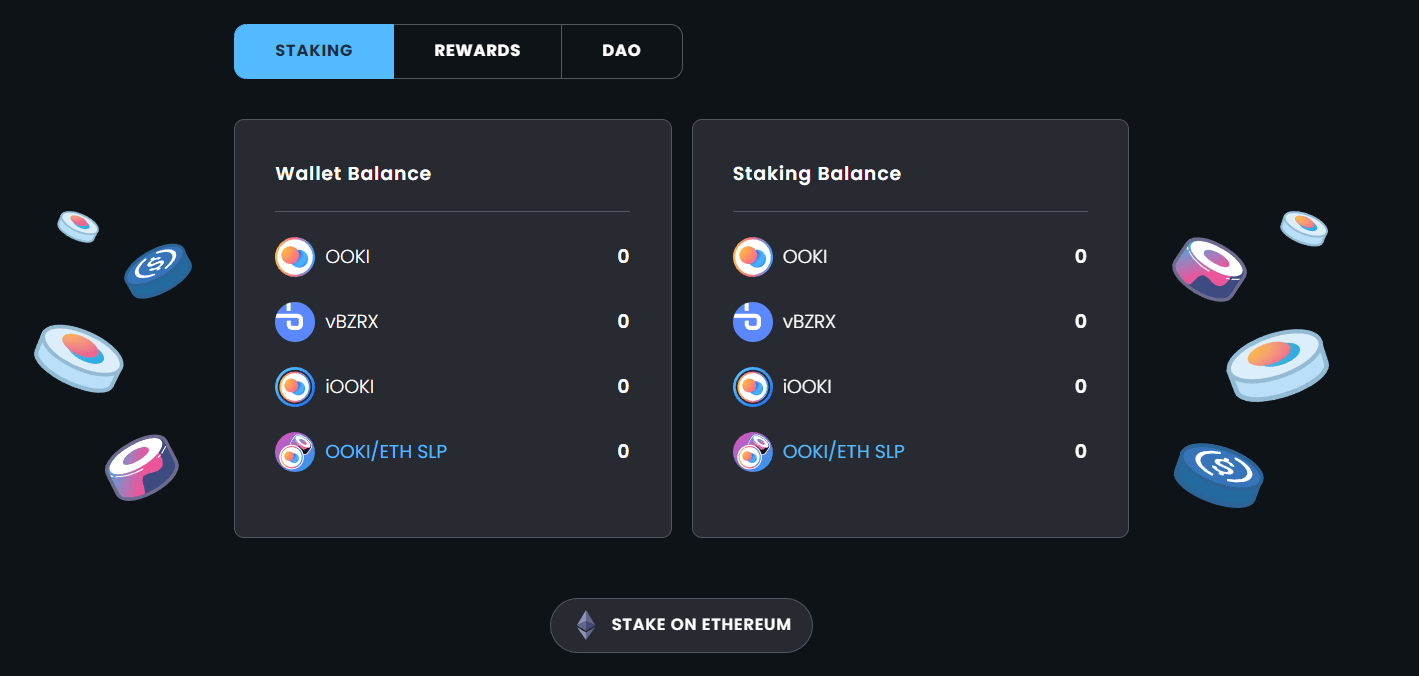Click OOKI/ETH SLP staking balance value 0
The height and width of the screenshot is (676, 1419).
(1081, 452)
